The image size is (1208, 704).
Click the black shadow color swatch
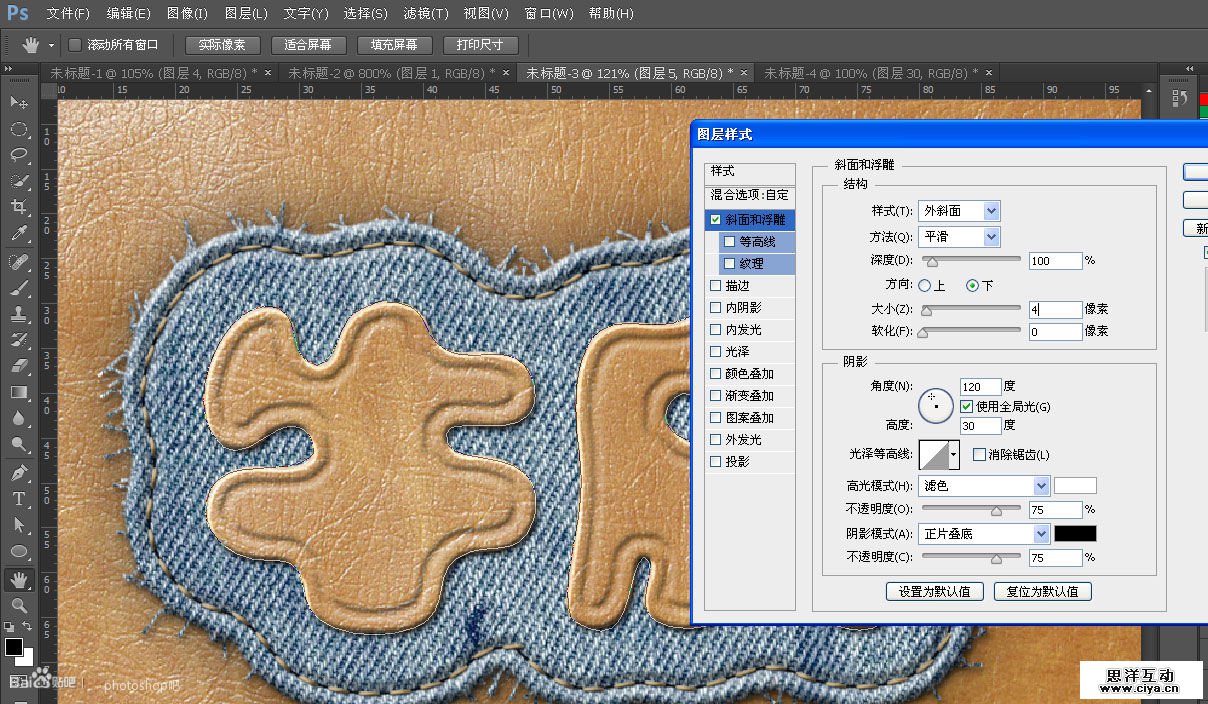coord(1075,534)
